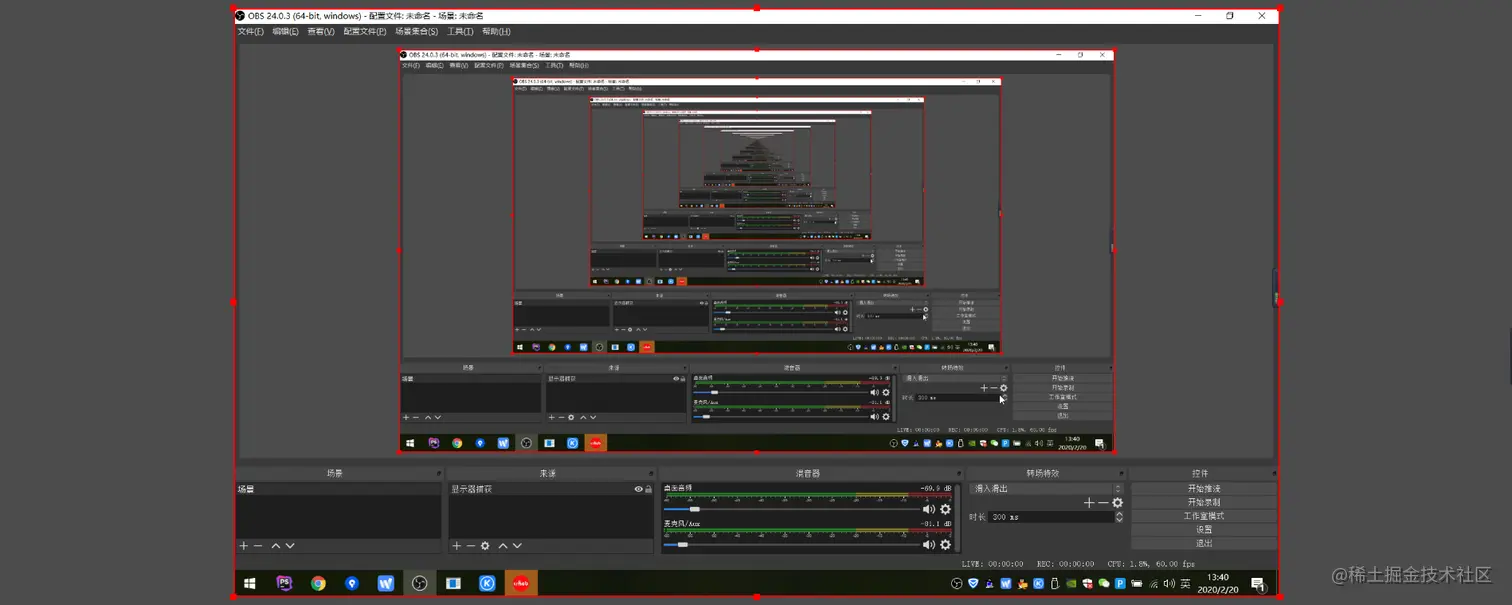This screenshot has width=1512, height=605.
Task: Move scene down in Scenes panel
Action: pyautogui.click(x=290, y=546)
